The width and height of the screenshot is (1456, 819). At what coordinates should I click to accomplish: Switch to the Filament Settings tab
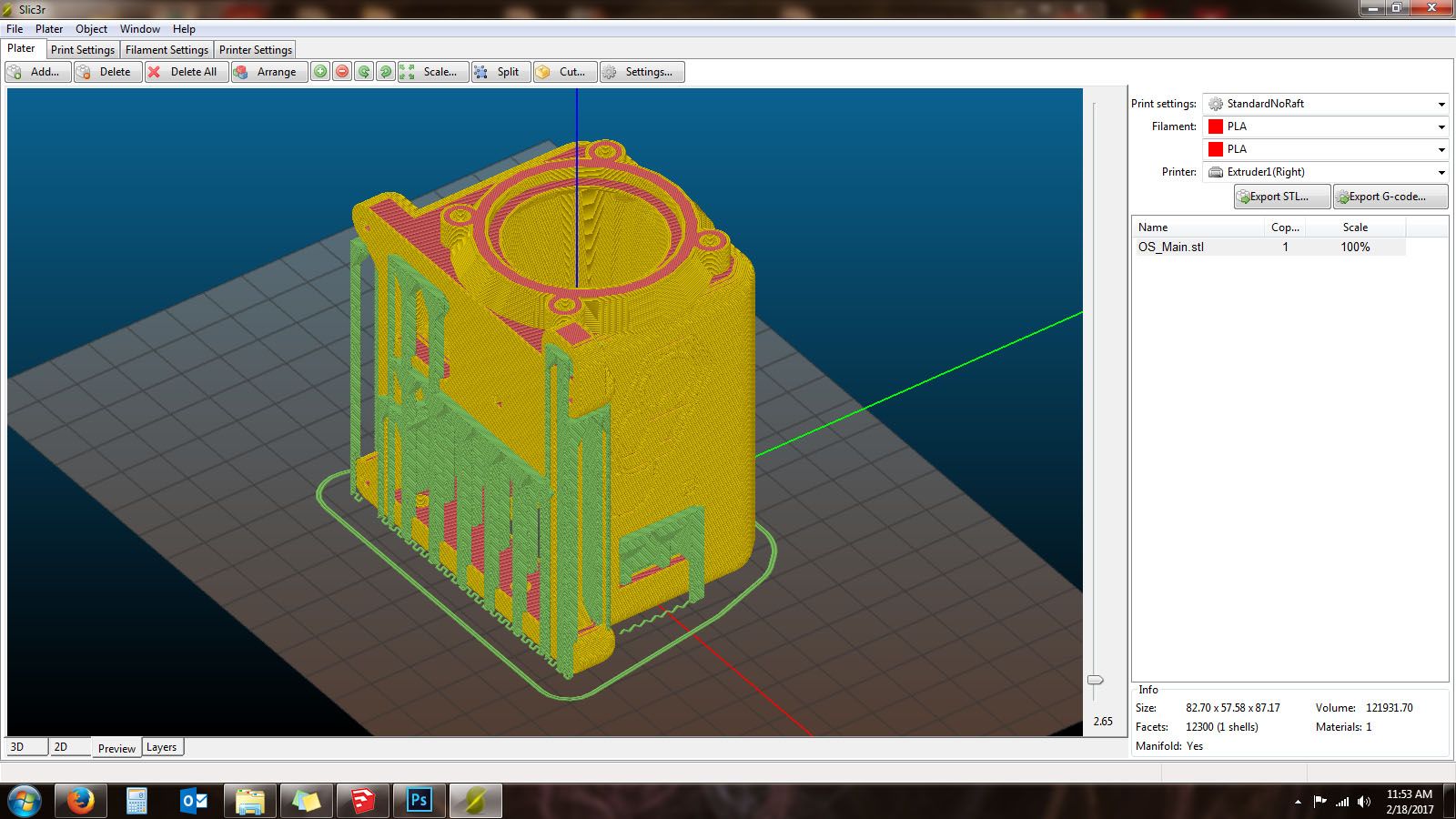pos(166,49)
